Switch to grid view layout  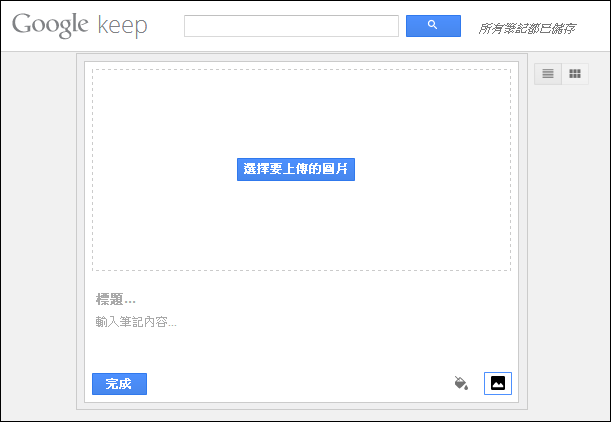[575, 74]
